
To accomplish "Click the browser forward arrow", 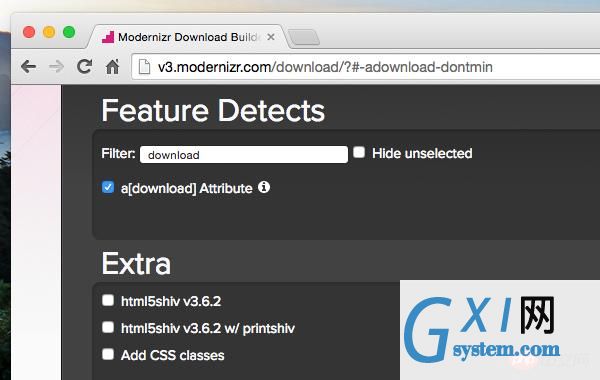I will (x=56, y=67).
